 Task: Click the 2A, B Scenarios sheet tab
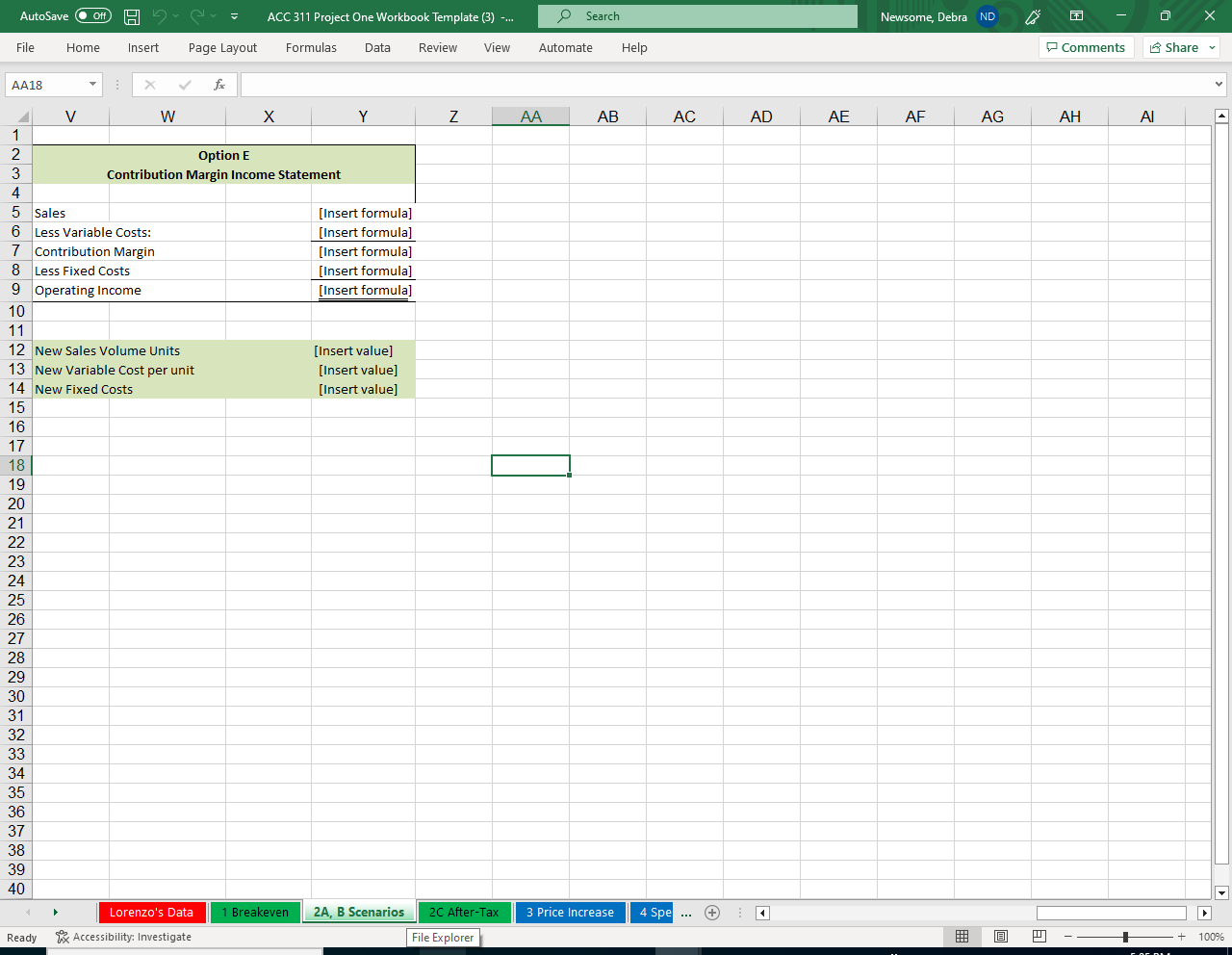(359, 912)
